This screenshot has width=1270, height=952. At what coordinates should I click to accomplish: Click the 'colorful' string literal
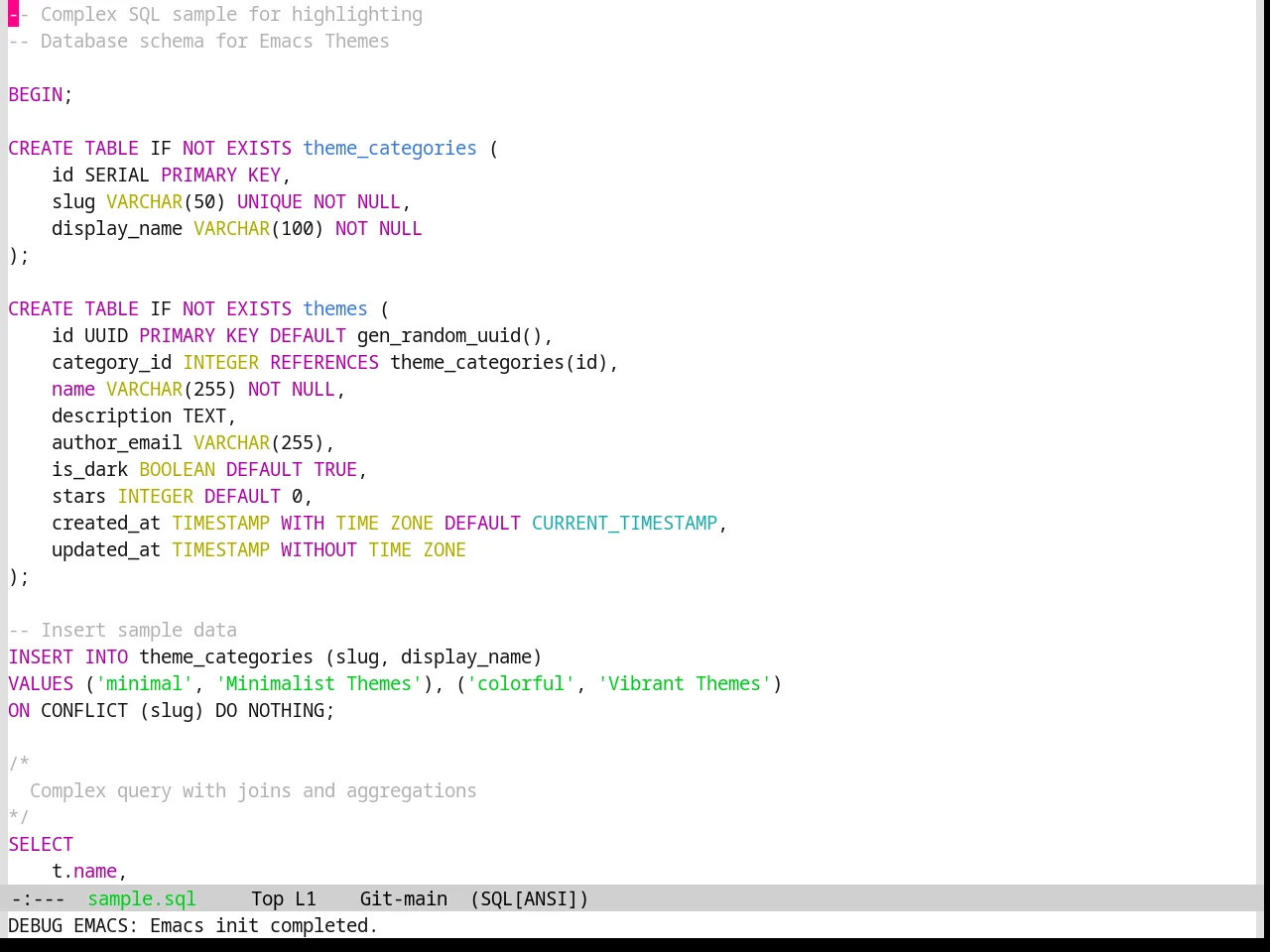521,683
